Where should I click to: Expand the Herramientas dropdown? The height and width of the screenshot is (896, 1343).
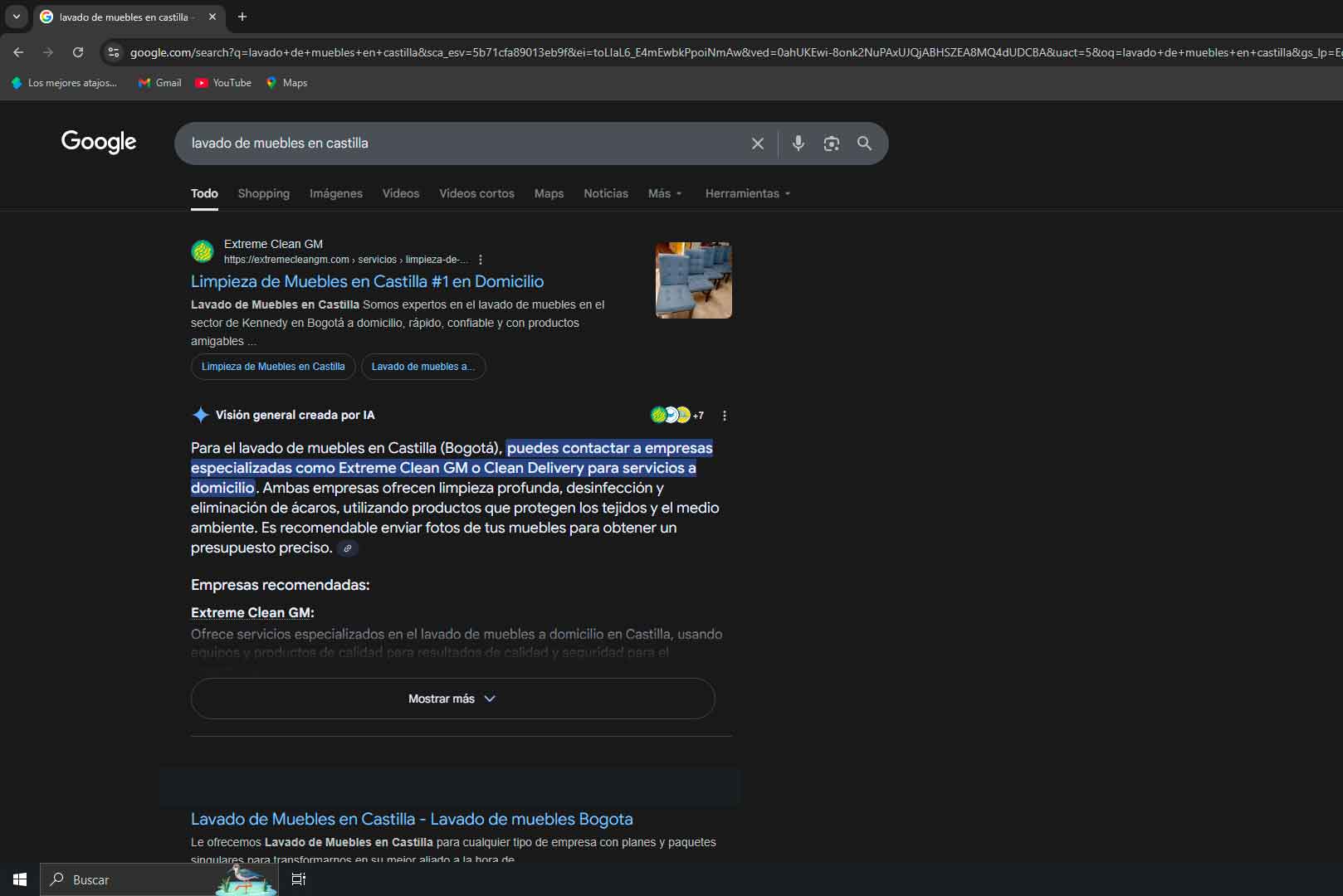point(747,193)
